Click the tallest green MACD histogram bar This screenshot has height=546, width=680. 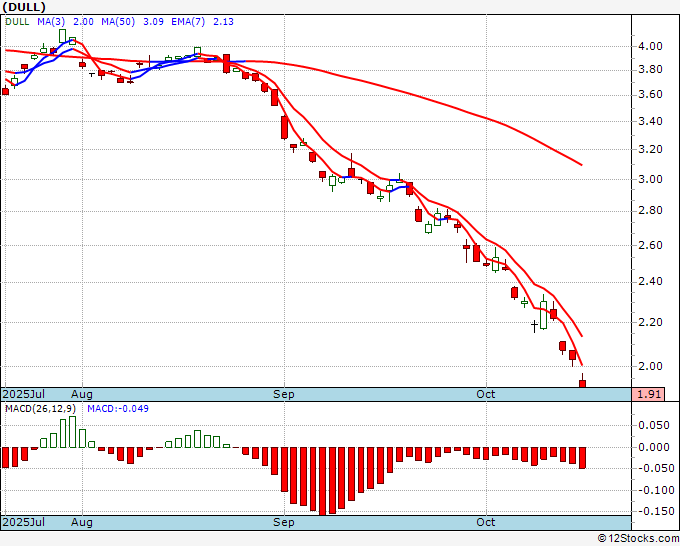(x=72, y=432)
